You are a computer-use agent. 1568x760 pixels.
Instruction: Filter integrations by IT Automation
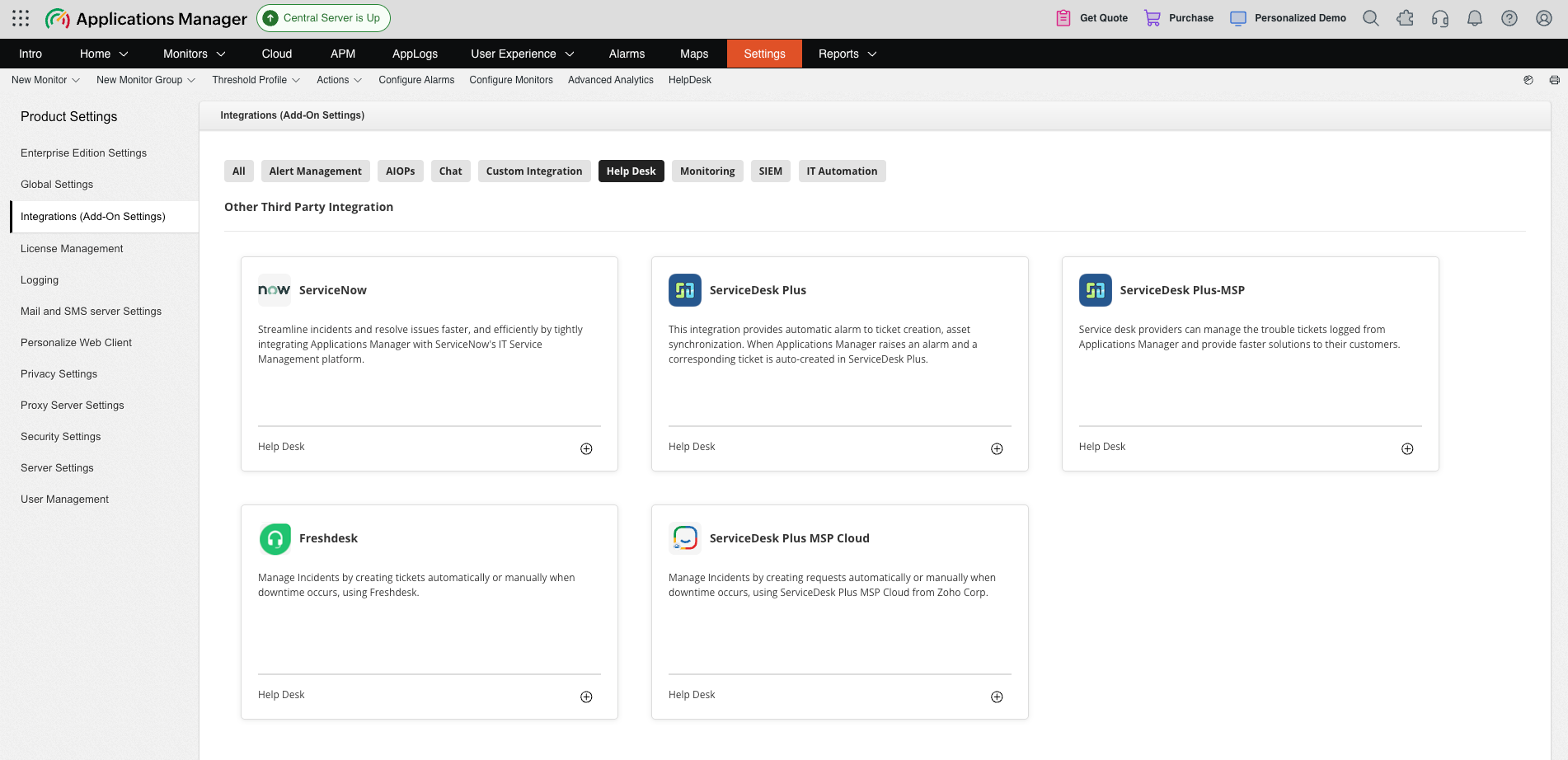click(842, 171)
